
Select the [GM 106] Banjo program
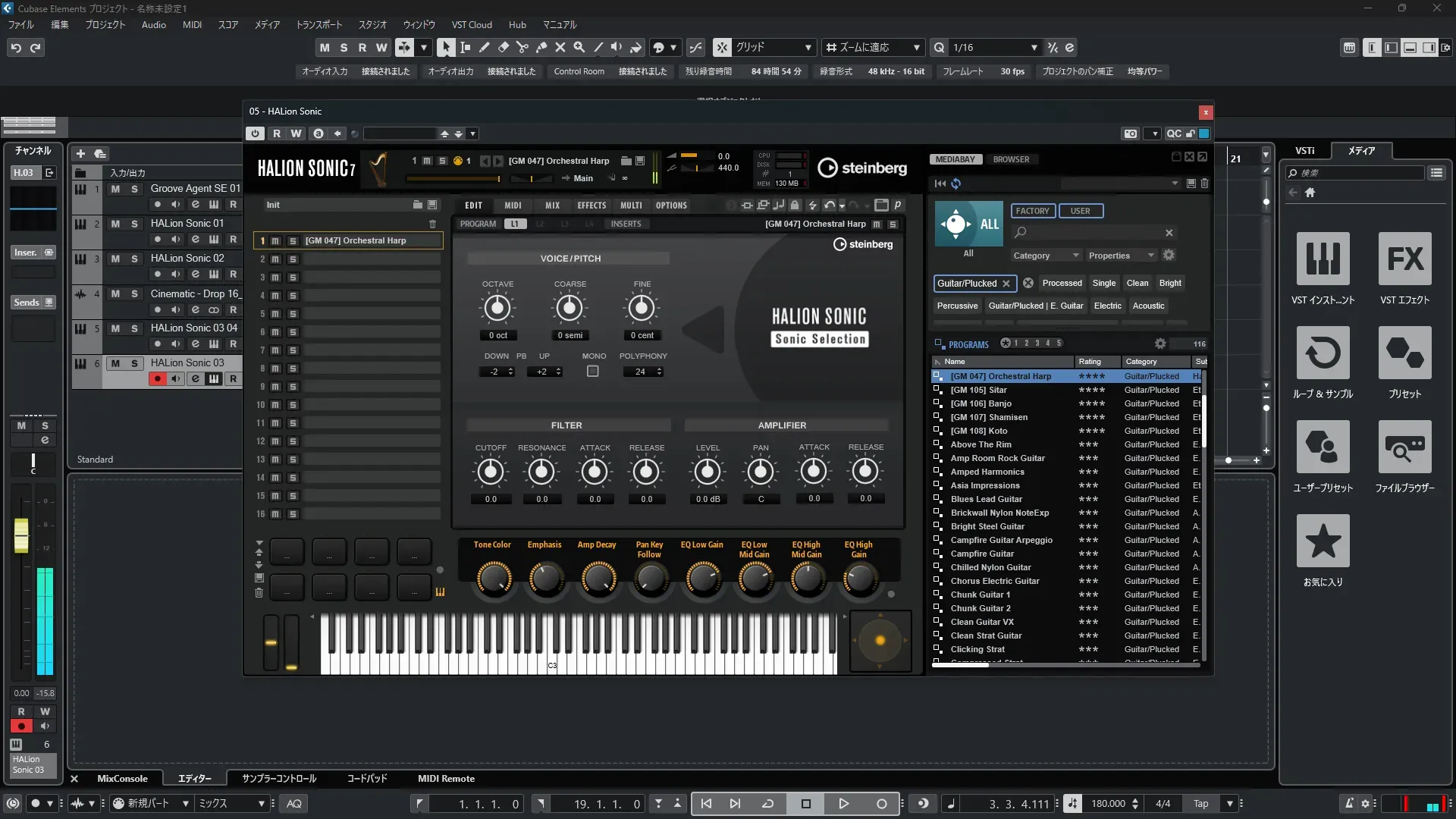pyautogui.click(x=981, y=403)
